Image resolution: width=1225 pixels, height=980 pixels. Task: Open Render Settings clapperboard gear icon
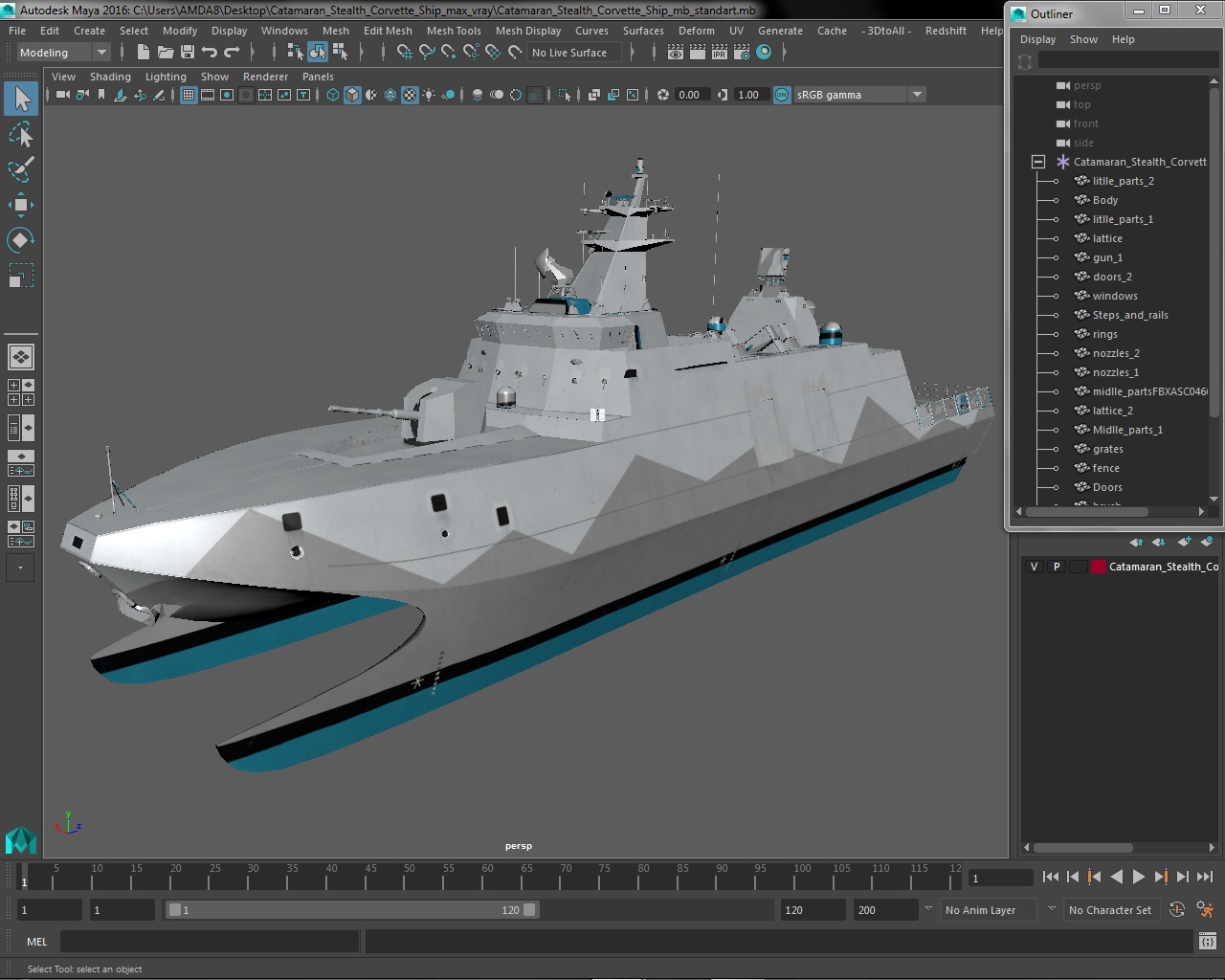(742, 53)
